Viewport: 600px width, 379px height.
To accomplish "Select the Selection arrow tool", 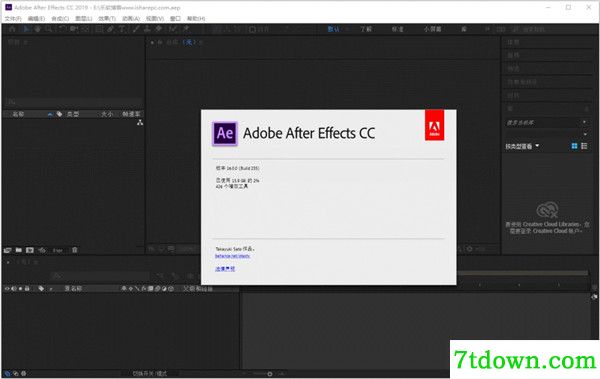I will (26, 29).
